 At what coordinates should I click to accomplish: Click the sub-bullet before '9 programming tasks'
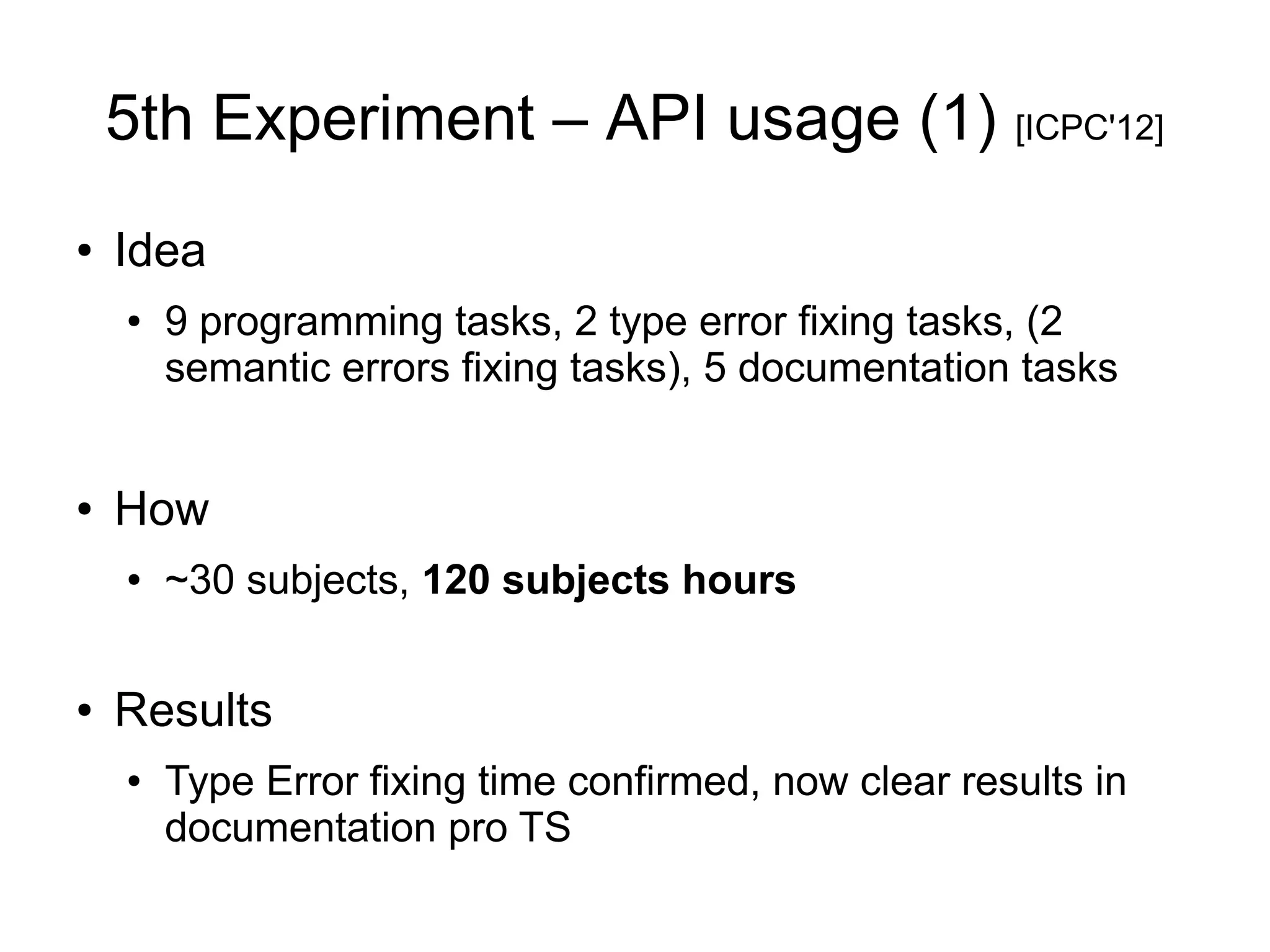point(135,323)
